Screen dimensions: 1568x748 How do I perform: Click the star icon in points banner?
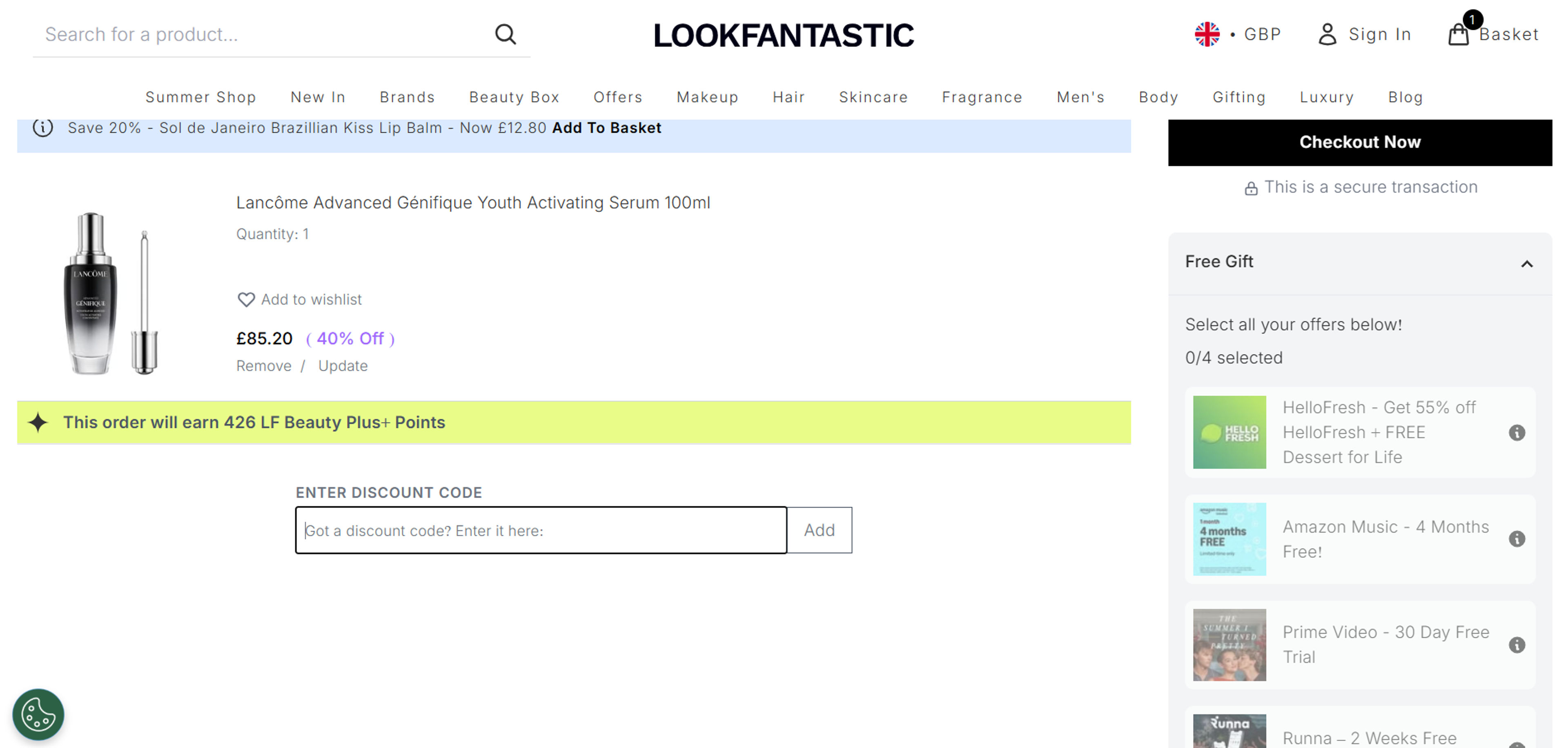coord(38,423)
